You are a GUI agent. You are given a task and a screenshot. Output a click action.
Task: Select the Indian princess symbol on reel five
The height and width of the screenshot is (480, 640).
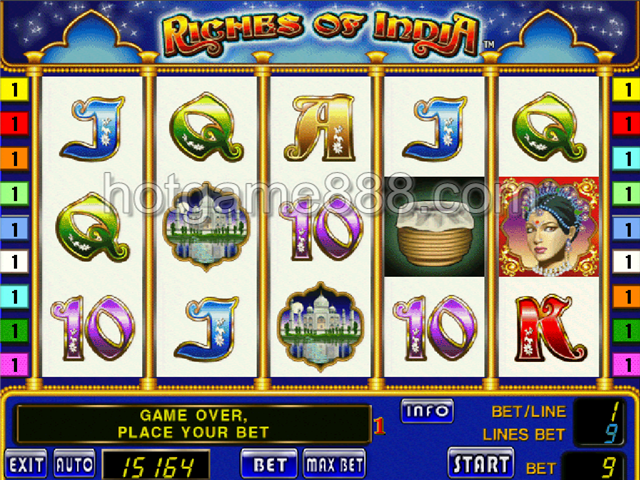coord(549,227)
